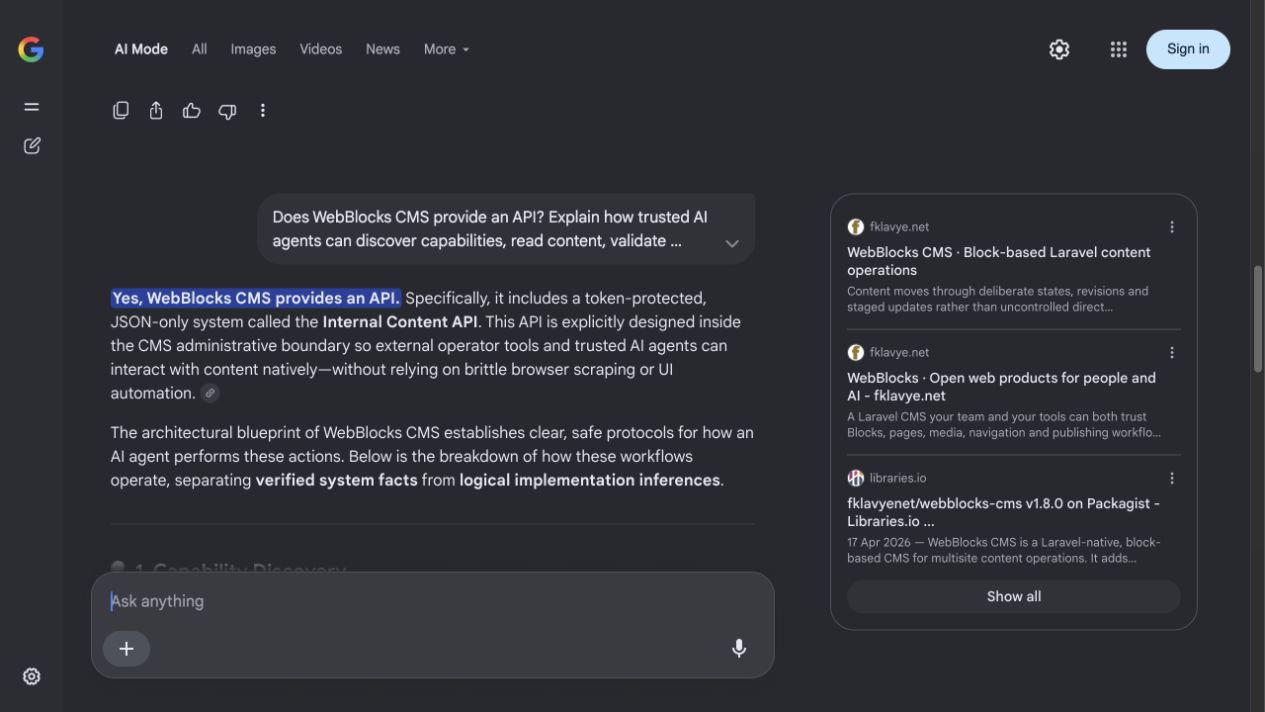Click snippet beginning '17 Apr 2026 — WebBlocks CMS'
Image resolution: width=1265 pixels, height=712 pixels.
click(1004, 550)
